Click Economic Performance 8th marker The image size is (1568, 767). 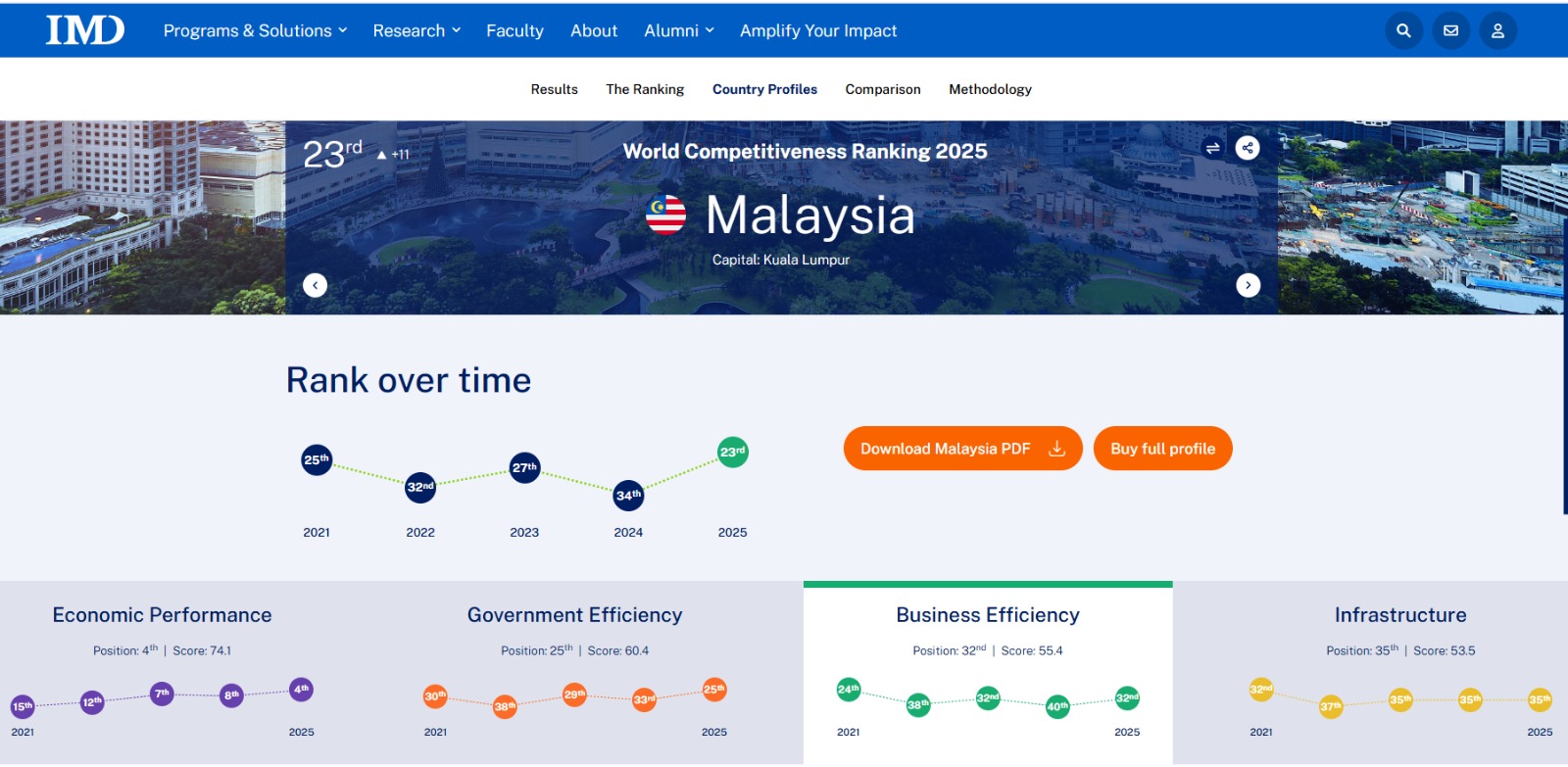[x=231, y=695]
